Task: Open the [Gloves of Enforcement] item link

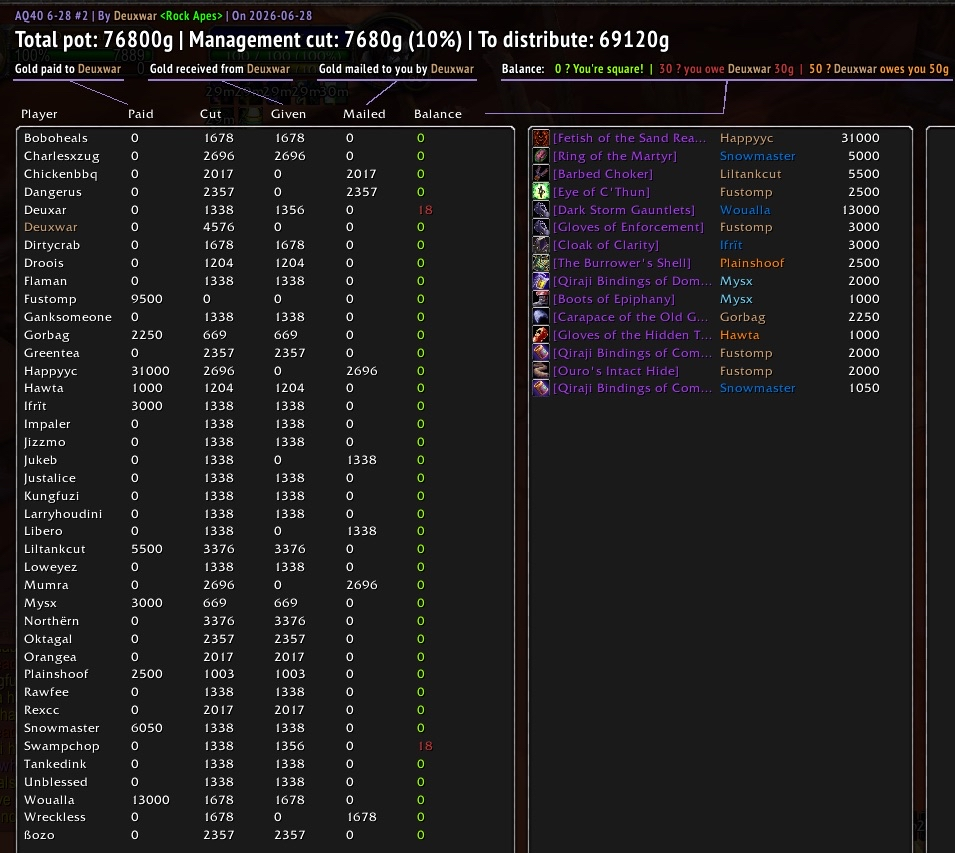Action: point(628,227)
